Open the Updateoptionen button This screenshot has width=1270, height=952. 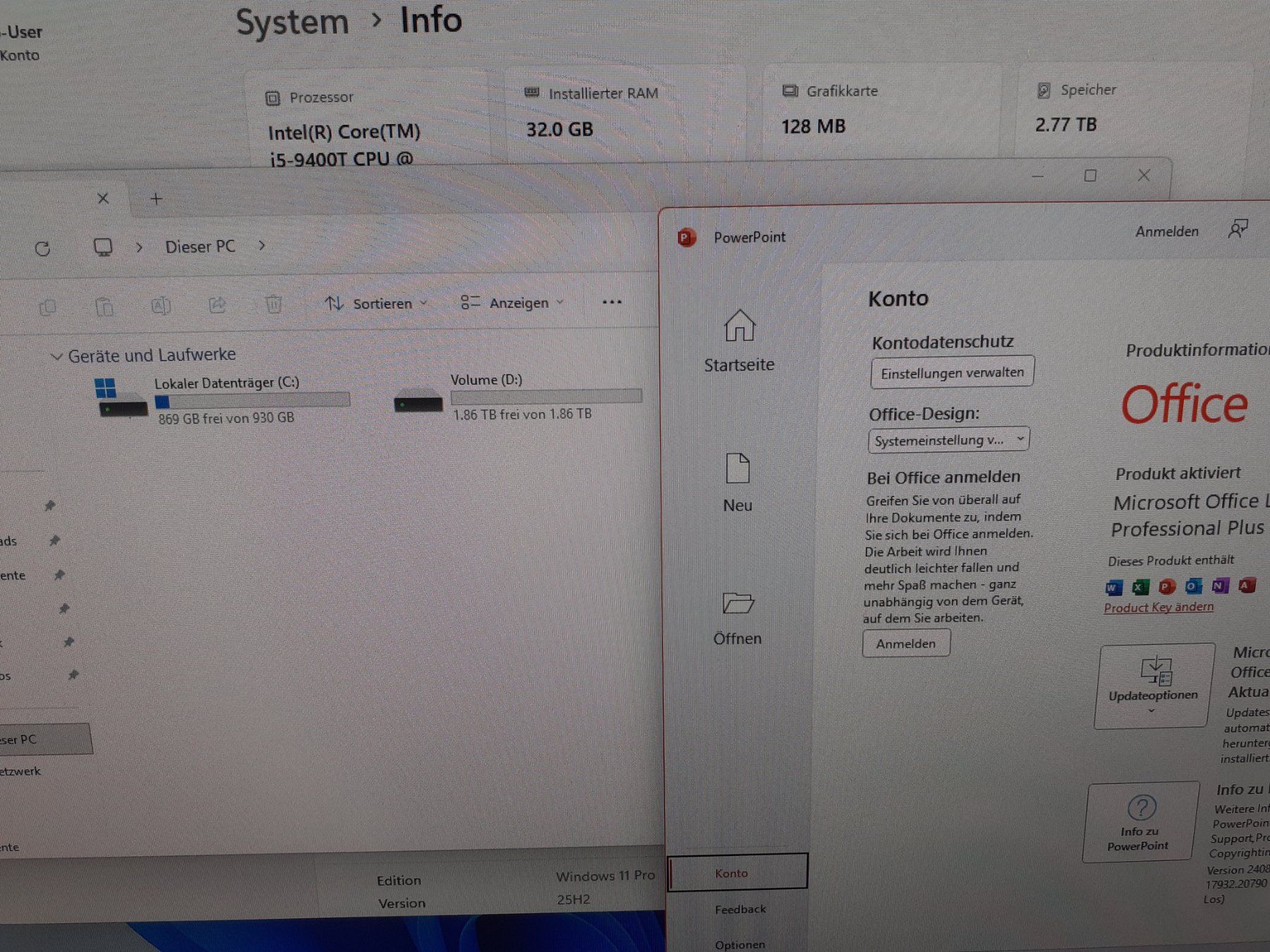coord(1154,685)
